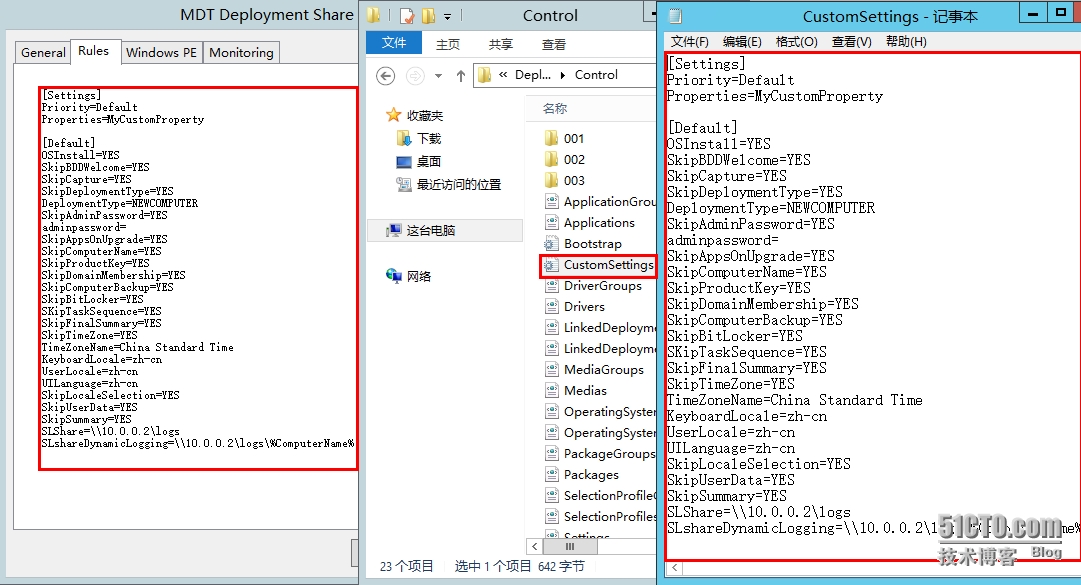Image resolution: width=1081 pixels, height=585 pixels.
Task: Open 桌面 desktop in sidebar
Action: 419,161
